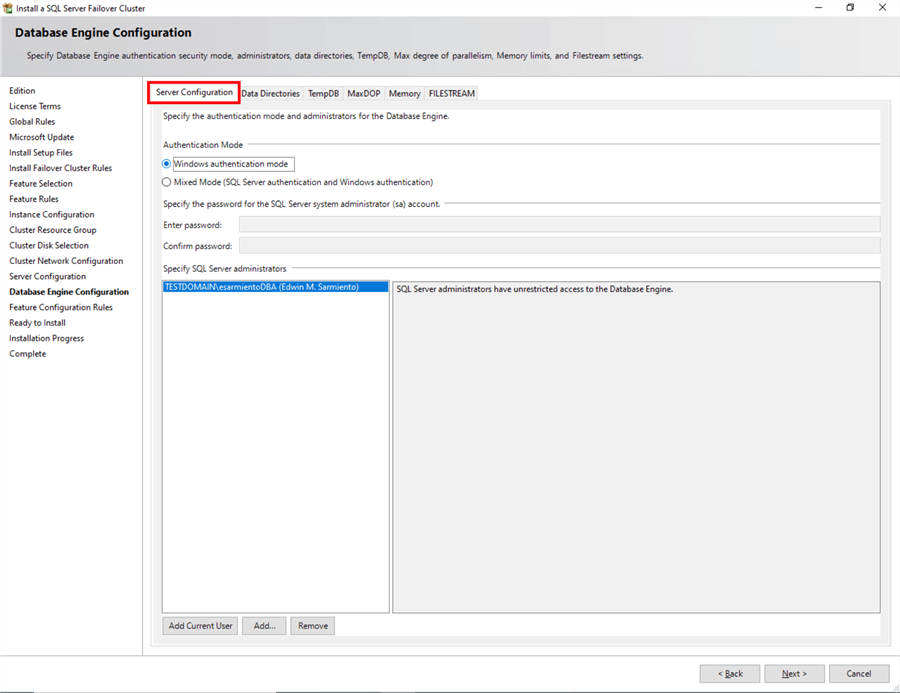The width and height of the screenshot is (900, 693).
Task: Click the Edition step in sidebar
Action: (22, 91)
